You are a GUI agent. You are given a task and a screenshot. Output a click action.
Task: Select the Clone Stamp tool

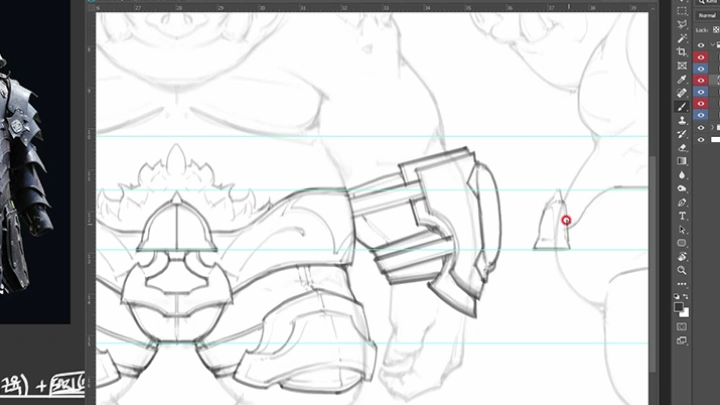(682, 120)
